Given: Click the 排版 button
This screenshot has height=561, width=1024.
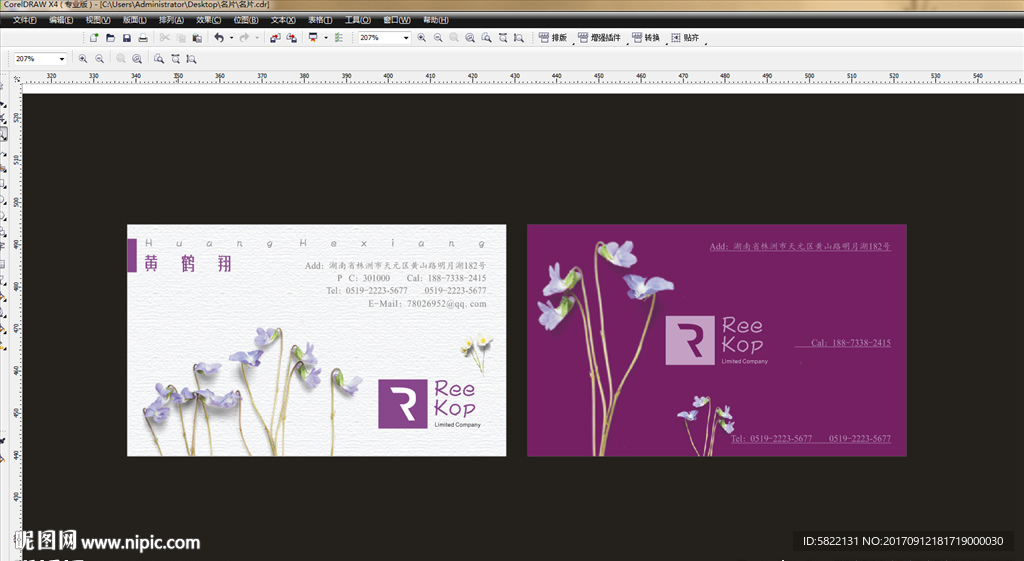Looking at the screenshot, I should coord(553,38).
